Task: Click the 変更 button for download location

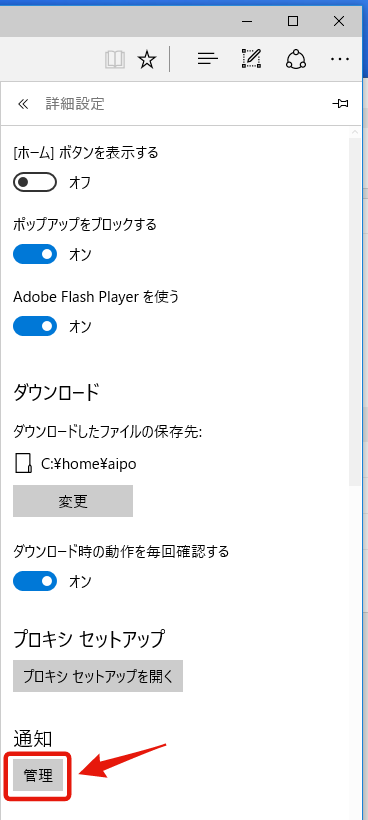Action: coord(73,501)
